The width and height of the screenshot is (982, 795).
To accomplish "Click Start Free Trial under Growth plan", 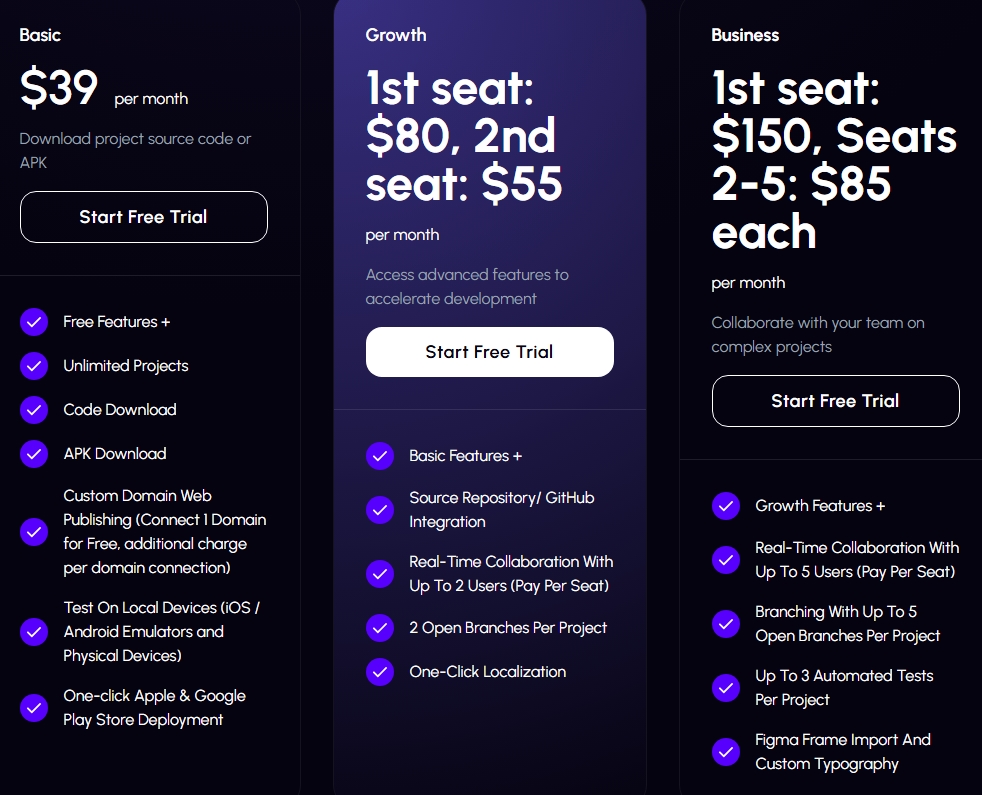I will (x=489, y=352).
